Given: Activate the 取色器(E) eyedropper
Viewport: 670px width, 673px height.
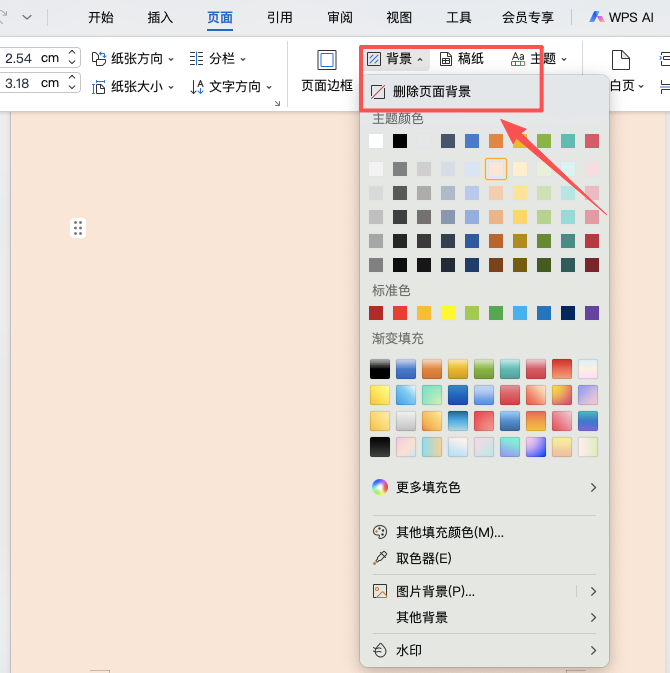Looking at the screenshot, I should (x=484, y=558).
